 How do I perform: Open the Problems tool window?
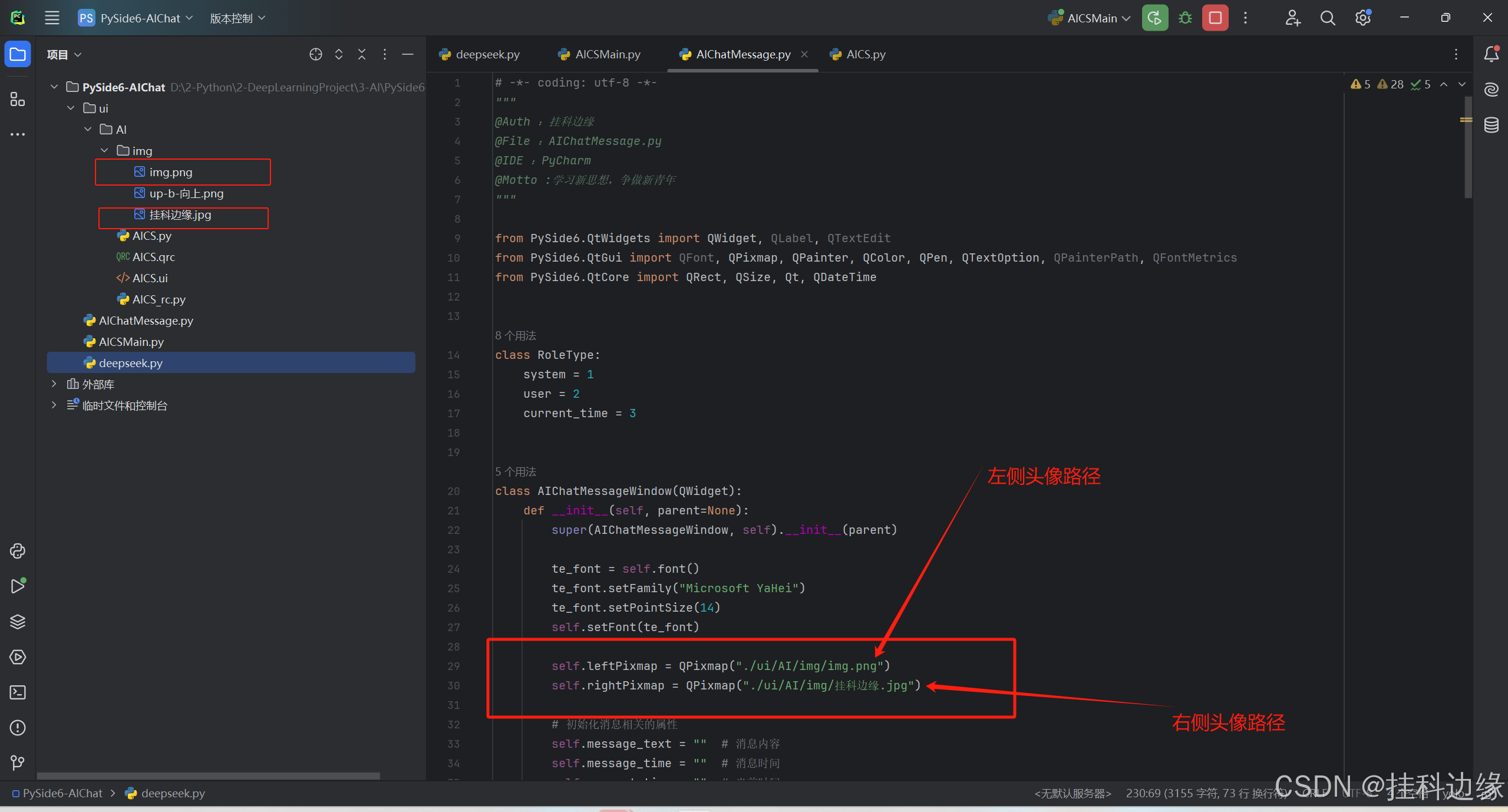[x=18, y=728]
